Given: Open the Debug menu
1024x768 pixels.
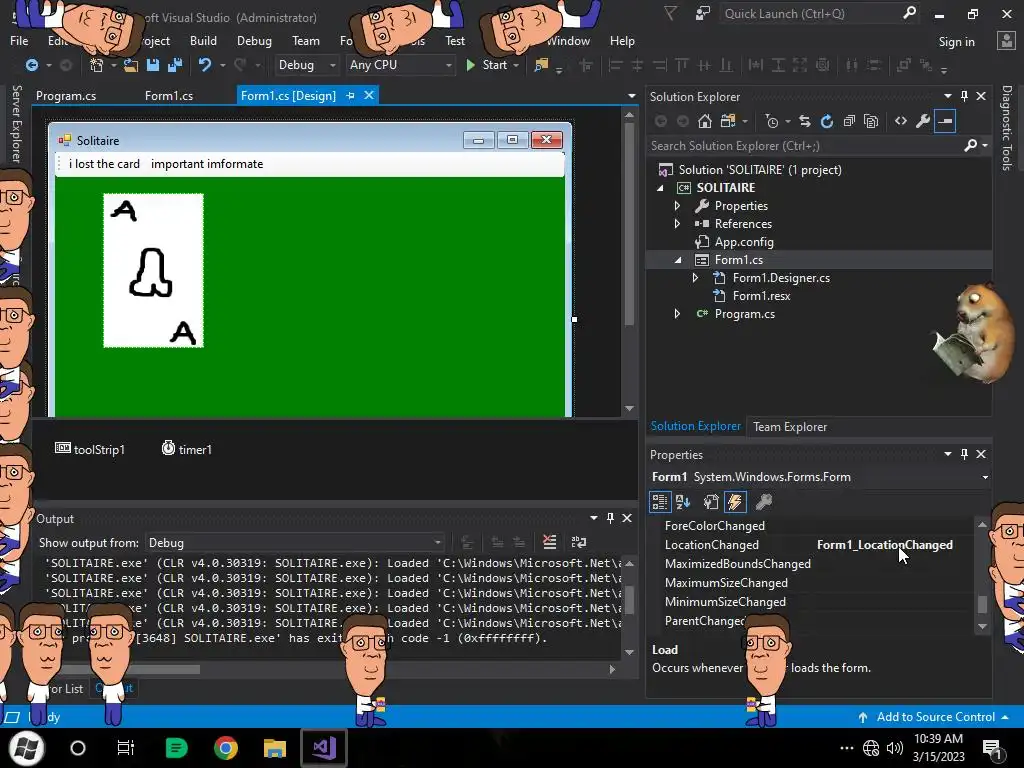Looking at the screenshot, I should coord(254,40).
